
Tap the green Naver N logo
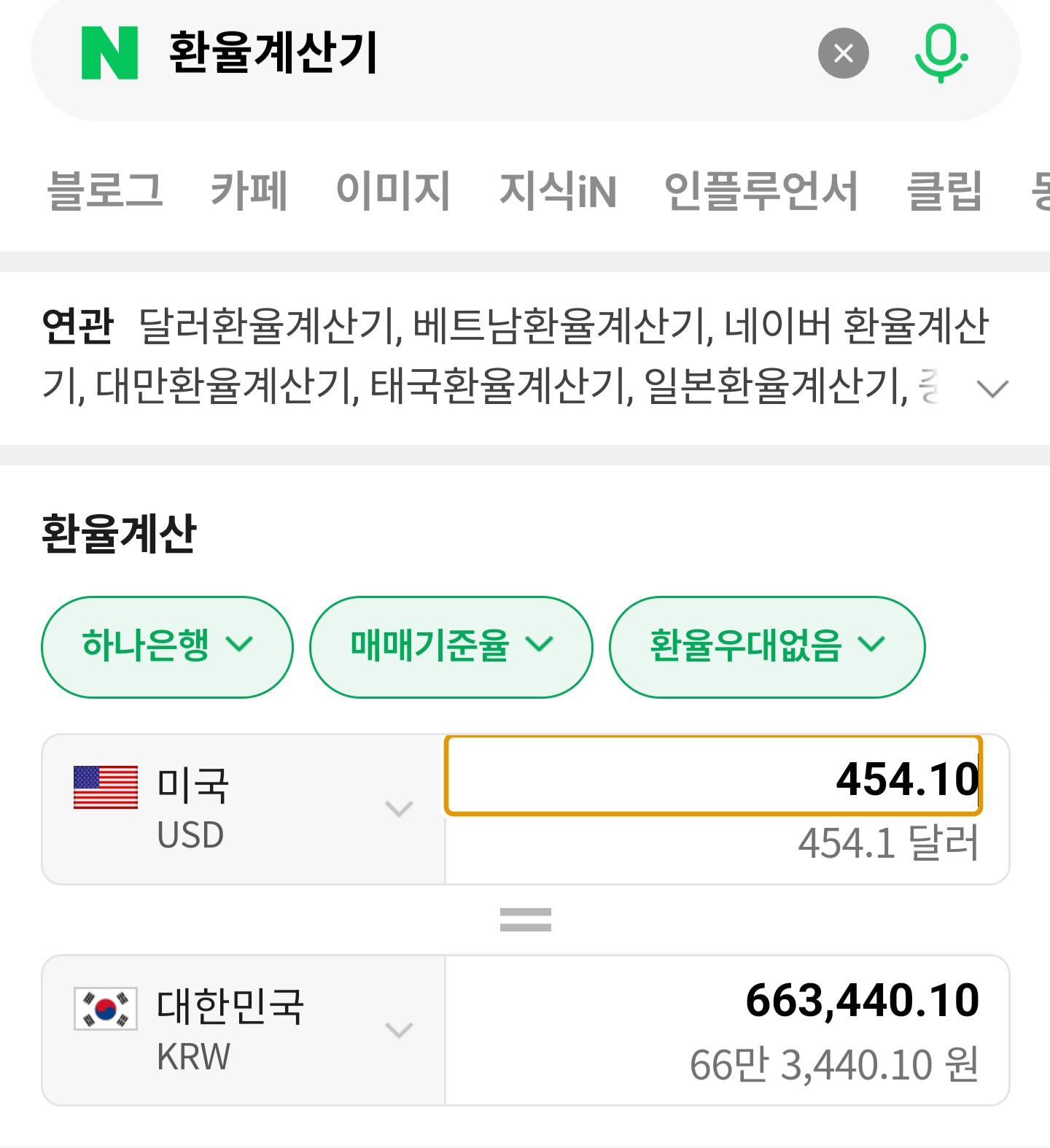(109, 53)
